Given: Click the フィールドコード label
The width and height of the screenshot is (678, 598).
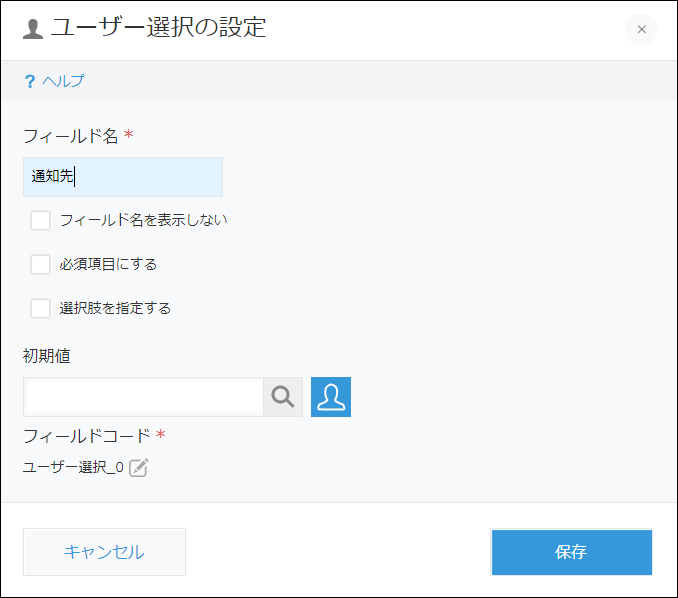Looking at the screenshot, I should 86,436.
